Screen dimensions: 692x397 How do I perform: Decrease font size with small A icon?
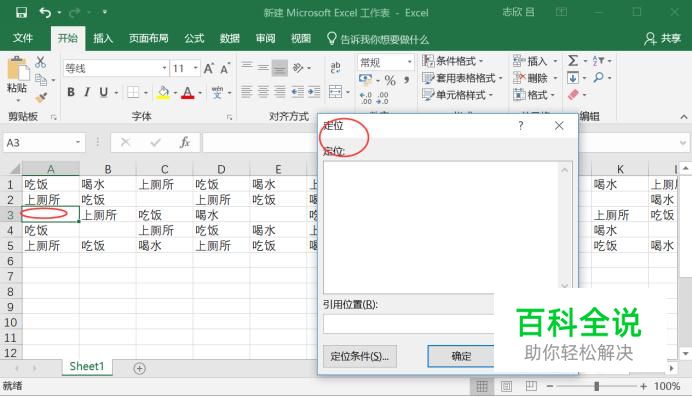pos(225,69)
